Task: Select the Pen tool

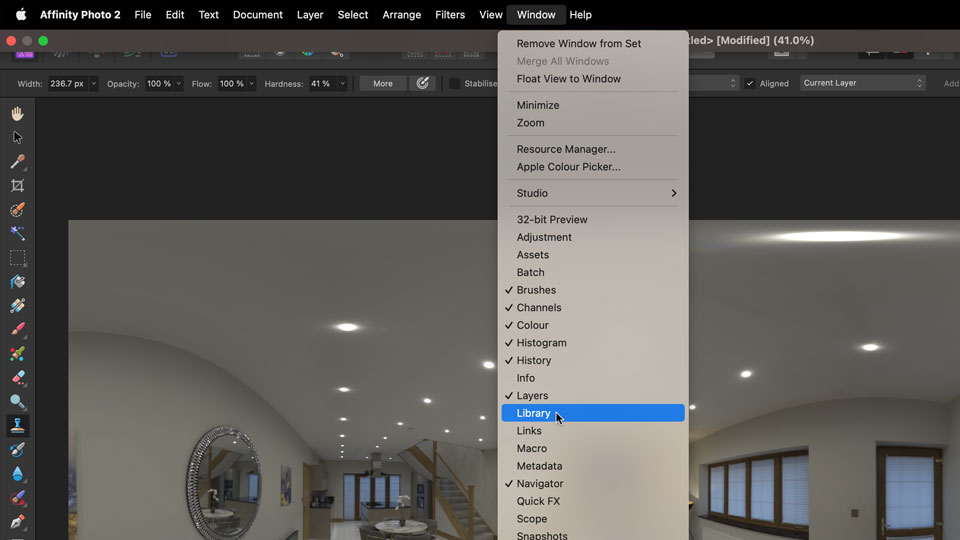Action: pos(17,522)
